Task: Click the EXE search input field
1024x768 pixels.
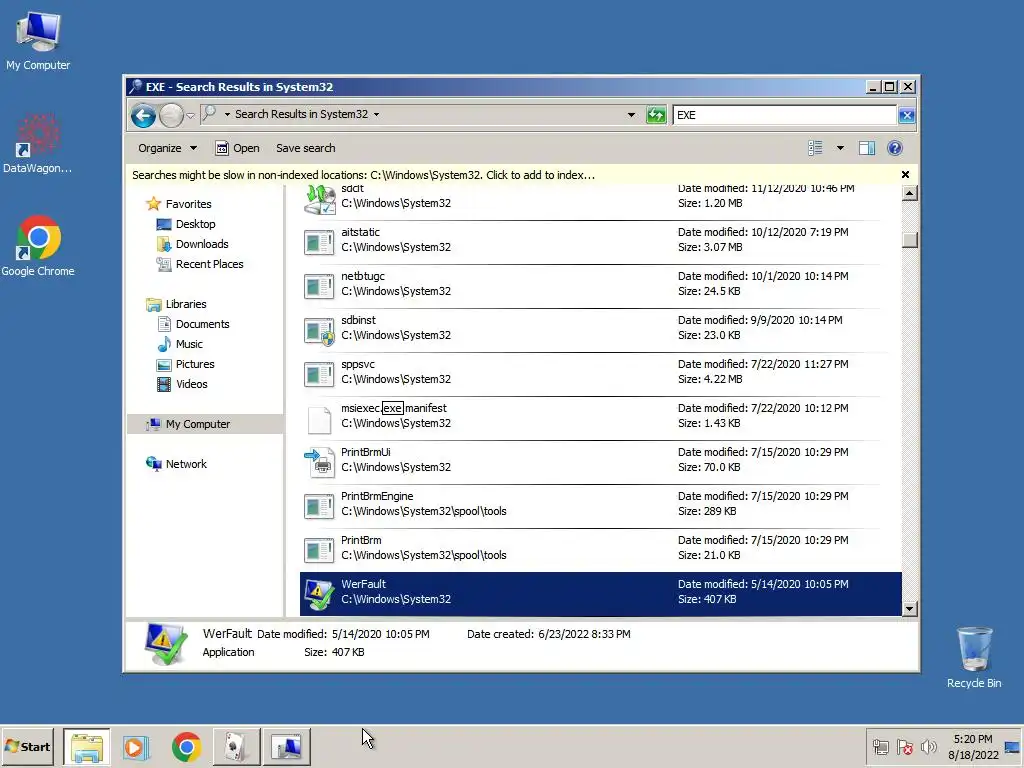Action: 784,115
